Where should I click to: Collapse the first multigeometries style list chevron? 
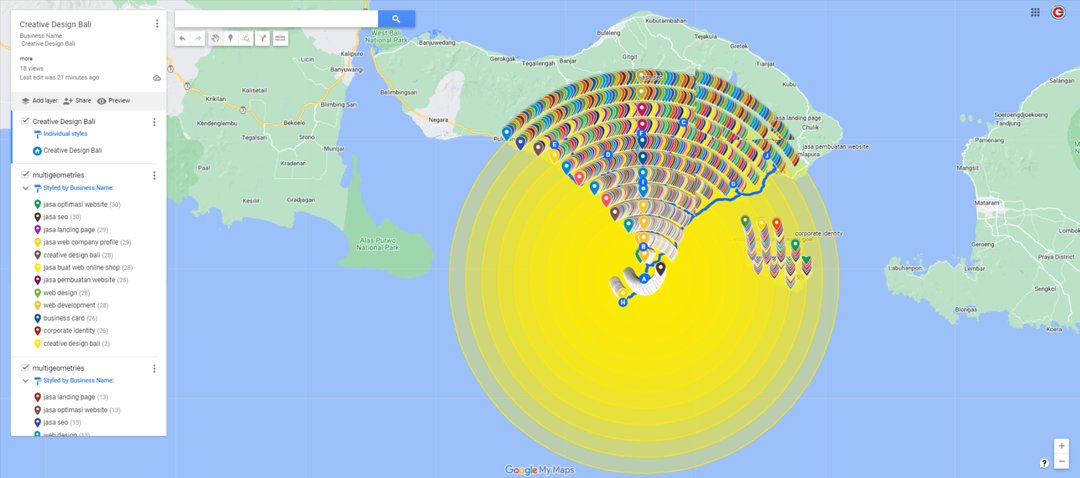25,187
